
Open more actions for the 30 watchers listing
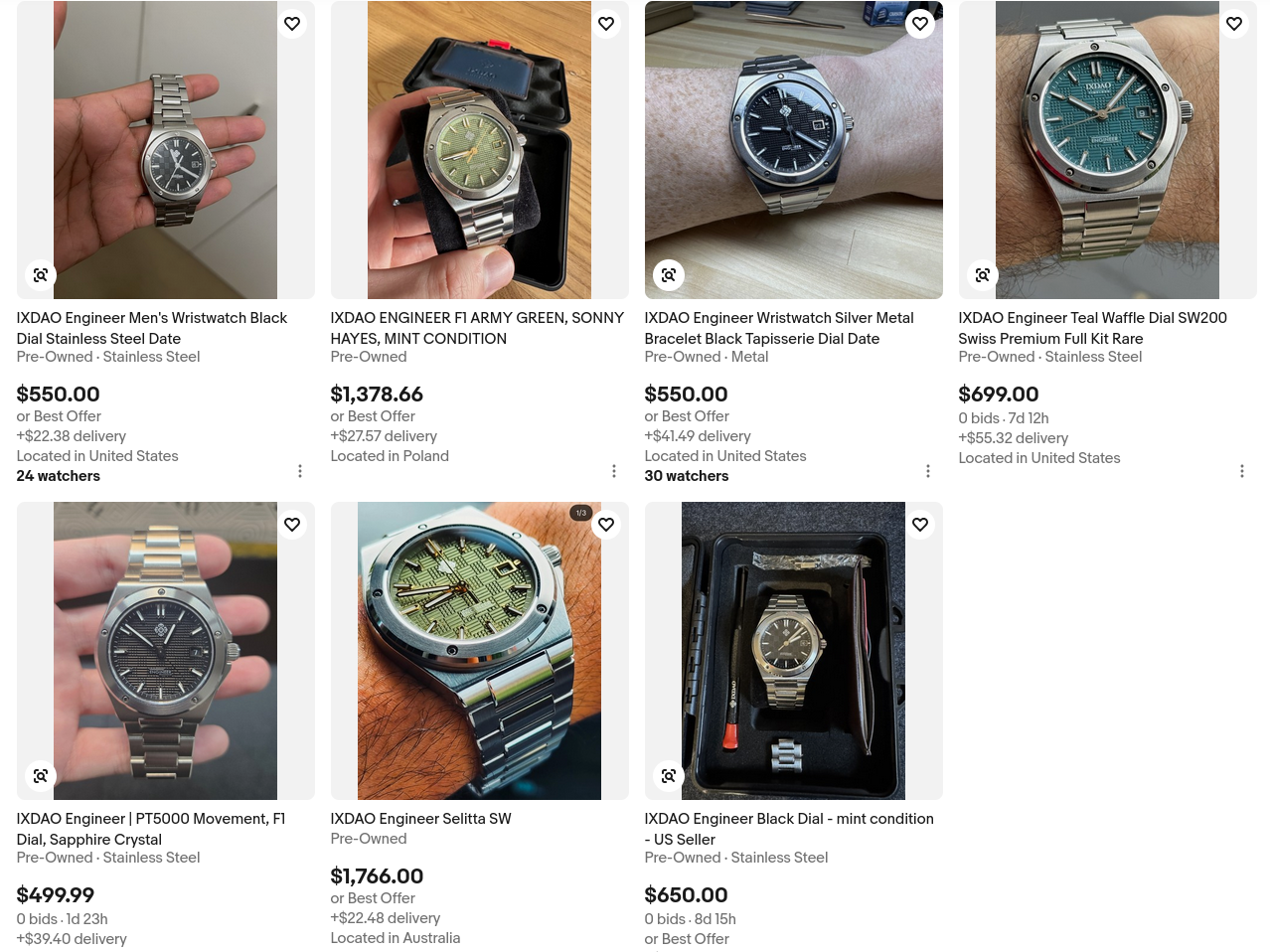pos(928,471)
